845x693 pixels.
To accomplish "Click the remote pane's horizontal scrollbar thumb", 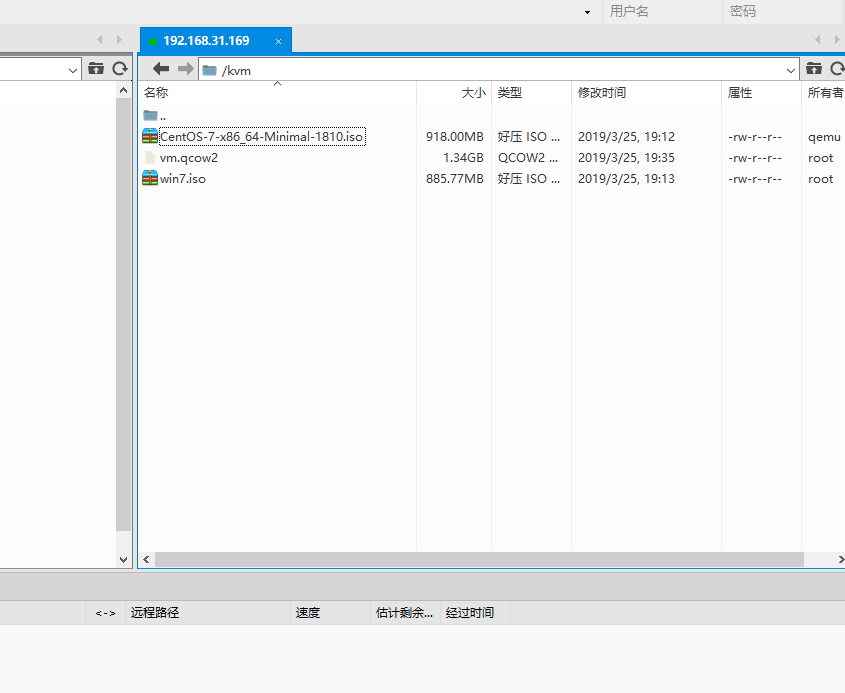I will (x=479, y=559).
